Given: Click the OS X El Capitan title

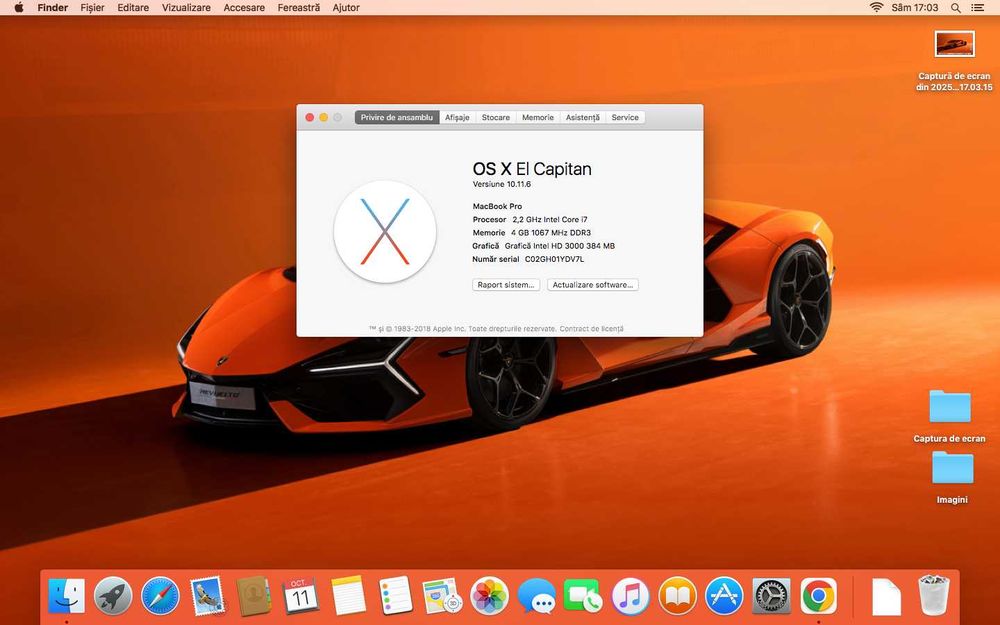Looking at the screenshot, I should point(532,169).
